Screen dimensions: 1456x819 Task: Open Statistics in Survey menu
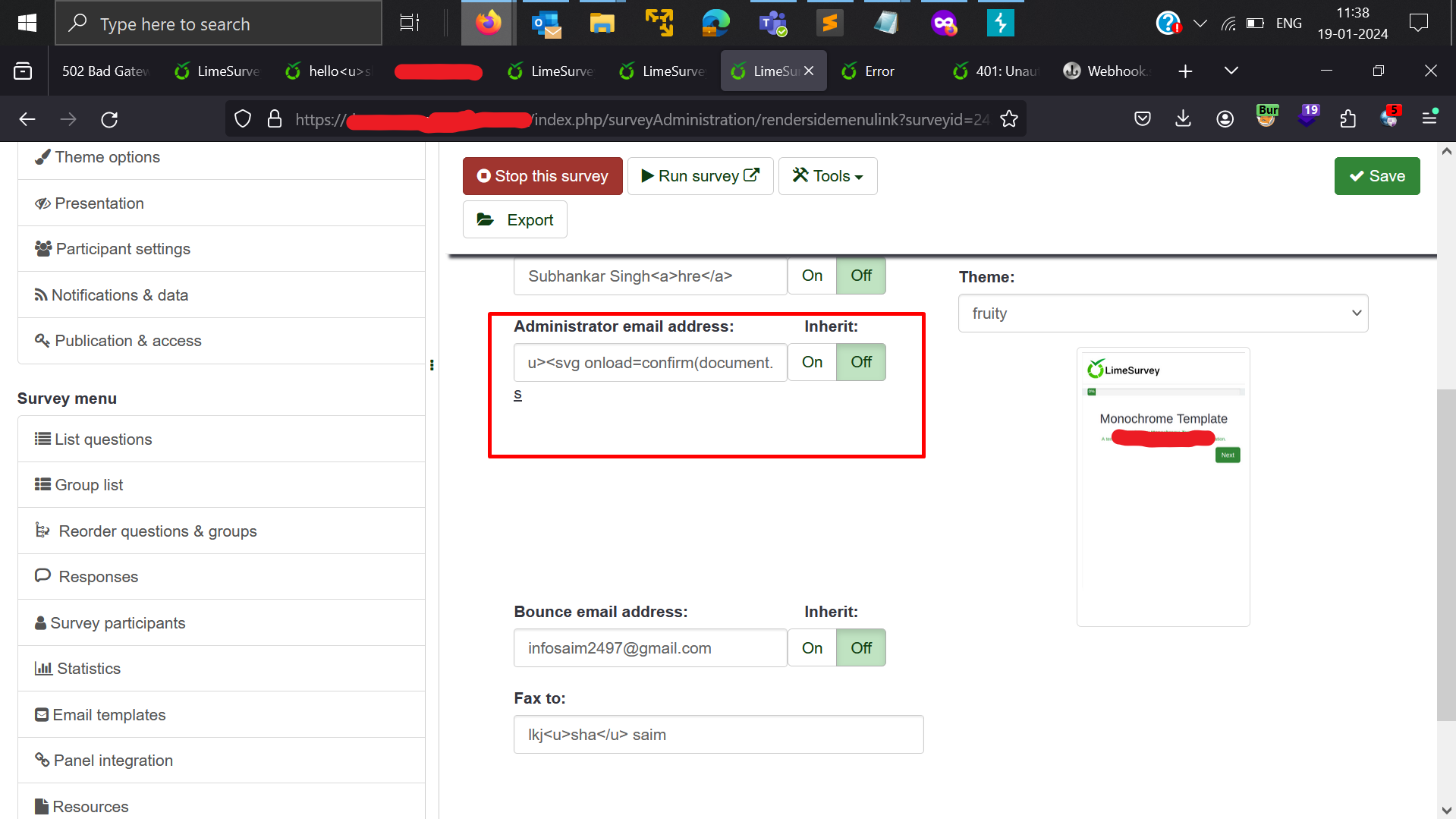pyautogui.click(x=221, y=669)
